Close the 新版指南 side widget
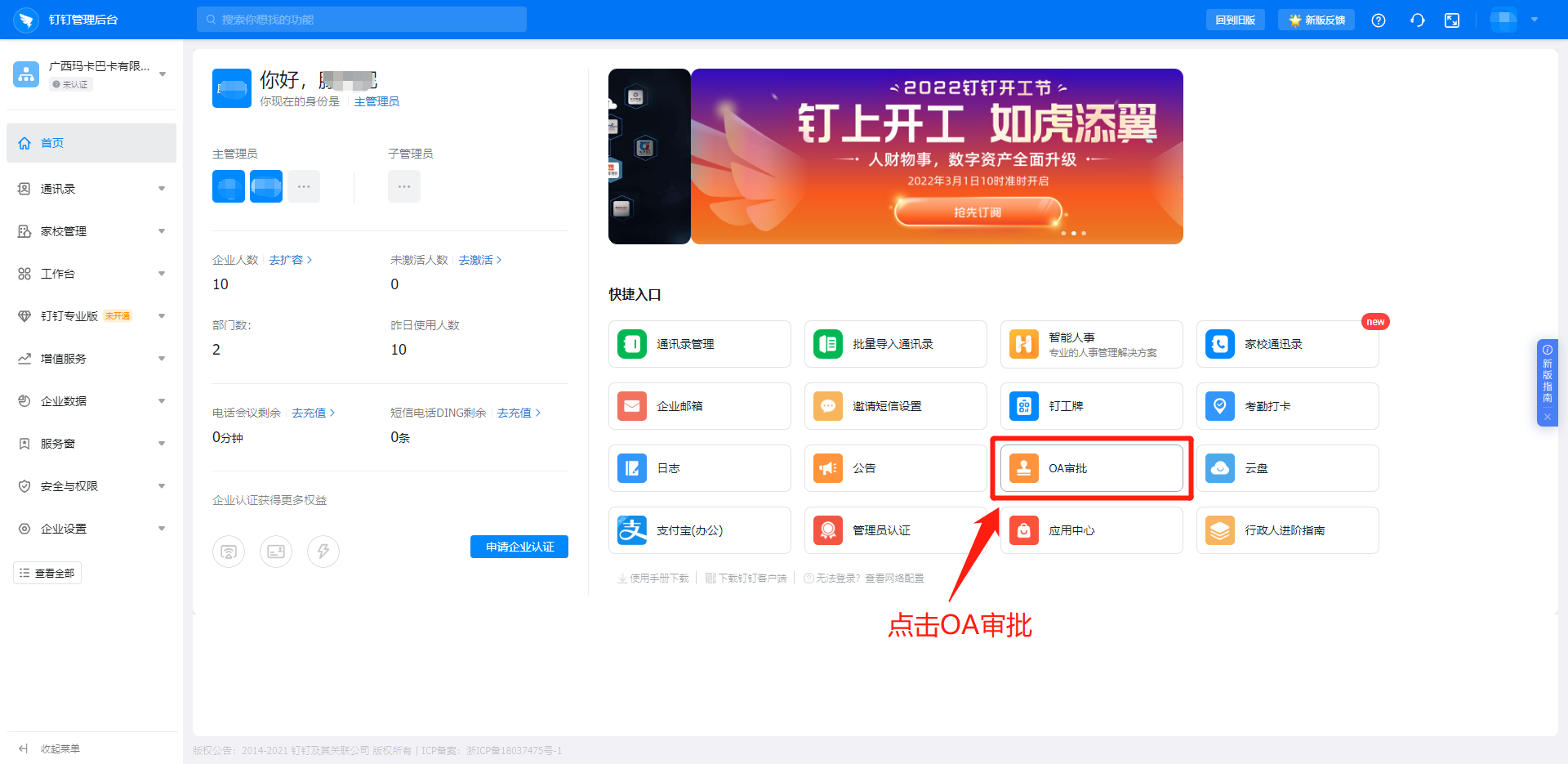Screen dimensions: 1568x764 tap(1547, 417)
